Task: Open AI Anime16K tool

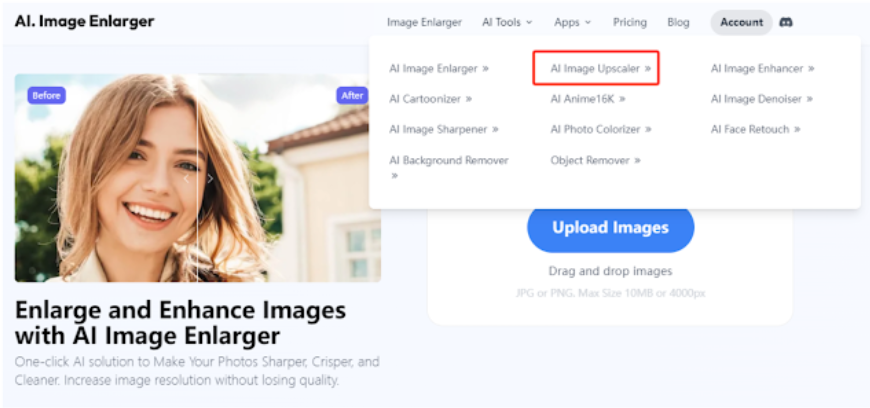Action: [588, 99]
